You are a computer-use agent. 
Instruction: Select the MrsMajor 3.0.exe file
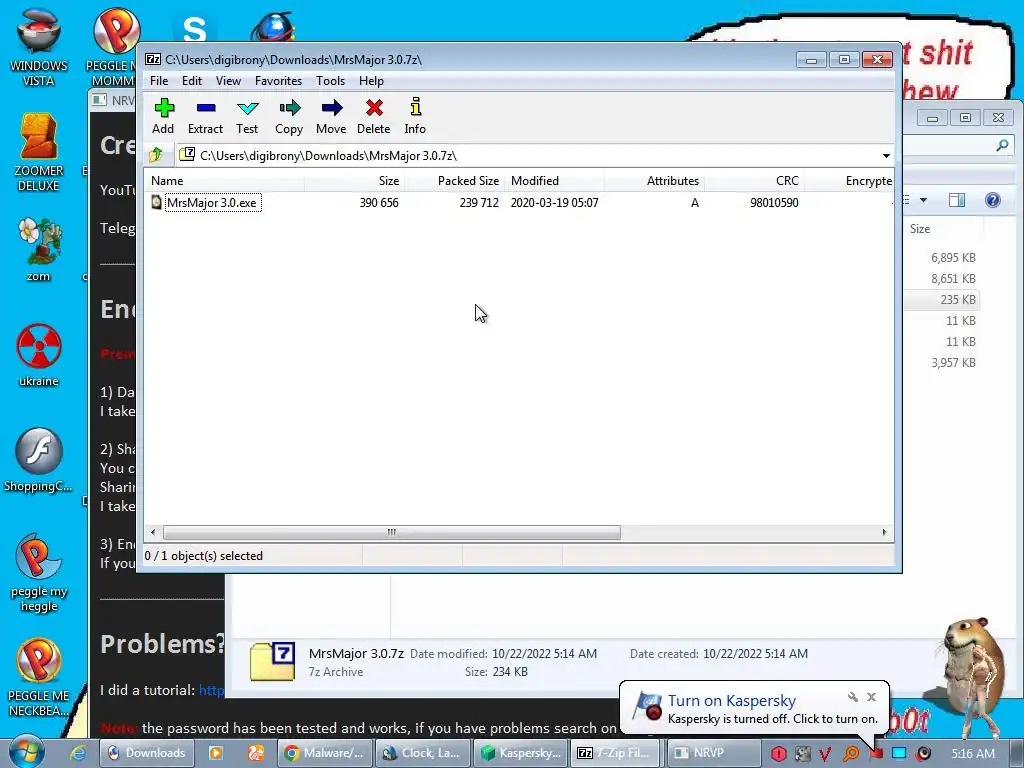coord(213,202)
